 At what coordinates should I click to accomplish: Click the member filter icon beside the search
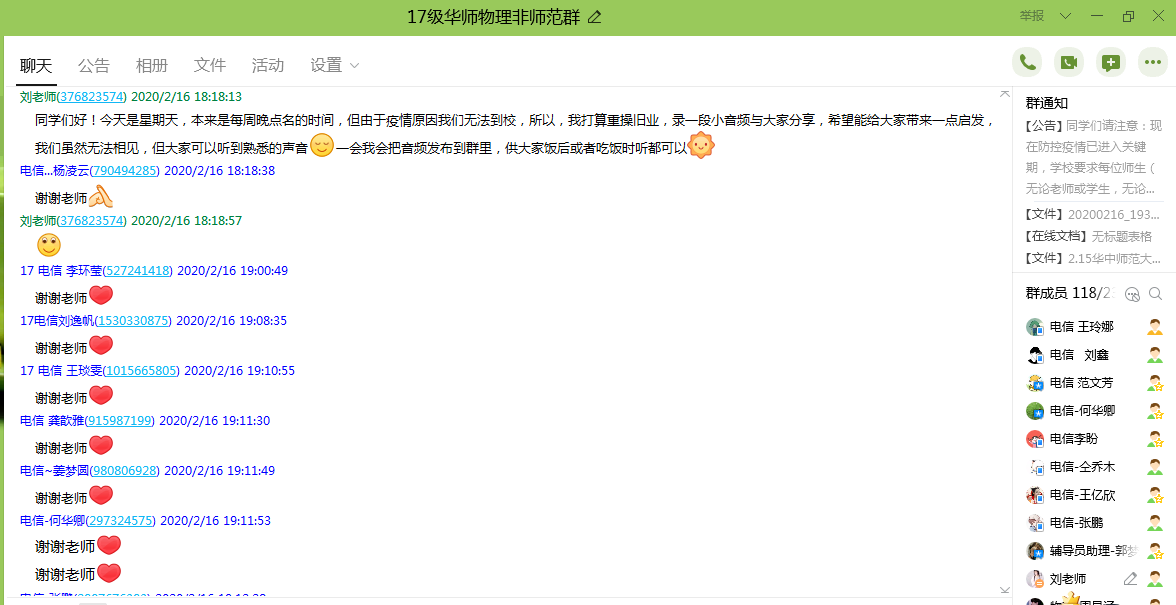[x=1132, y=294]
